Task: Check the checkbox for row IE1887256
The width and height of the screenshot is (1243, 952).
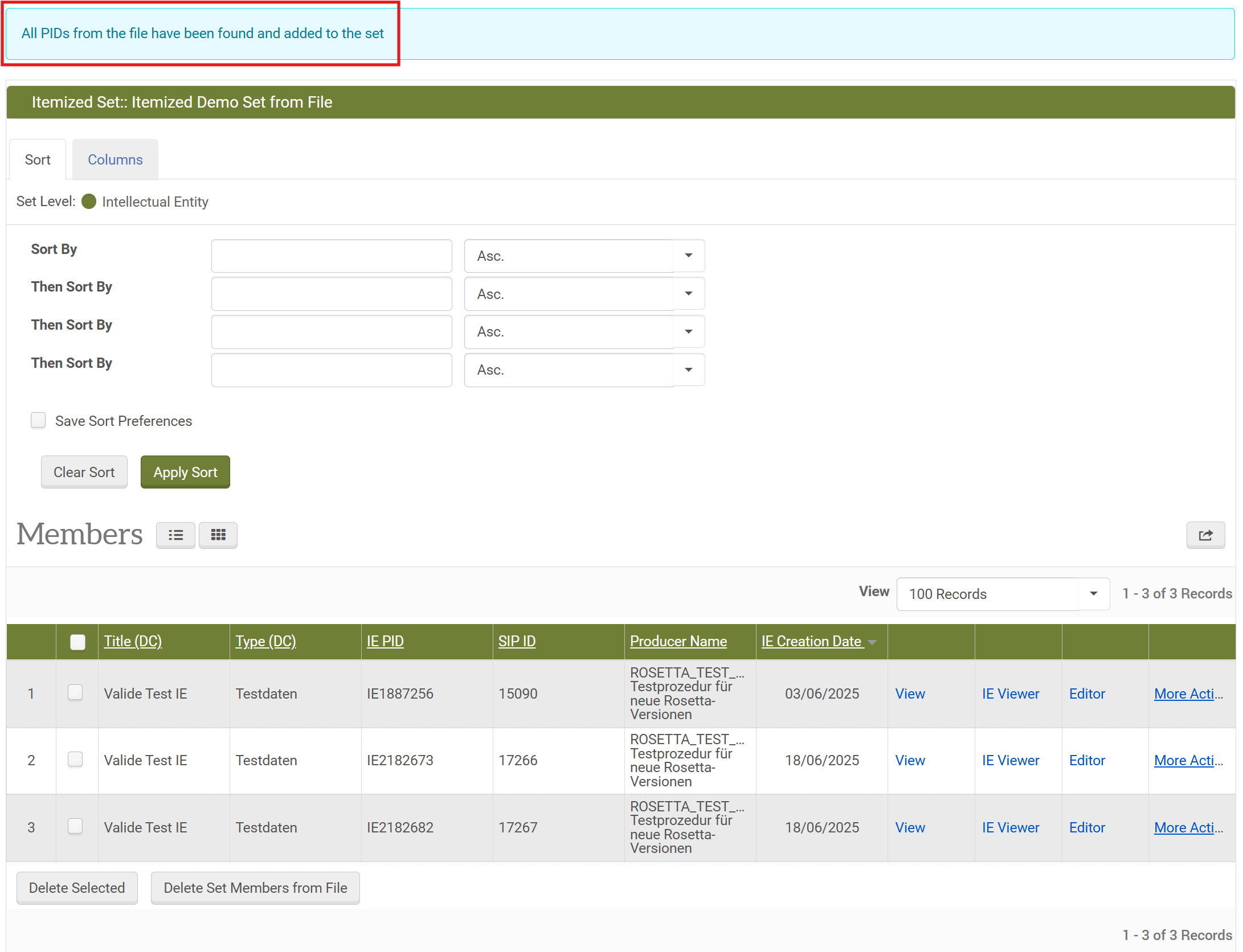Action: click(x=75, y=694)
